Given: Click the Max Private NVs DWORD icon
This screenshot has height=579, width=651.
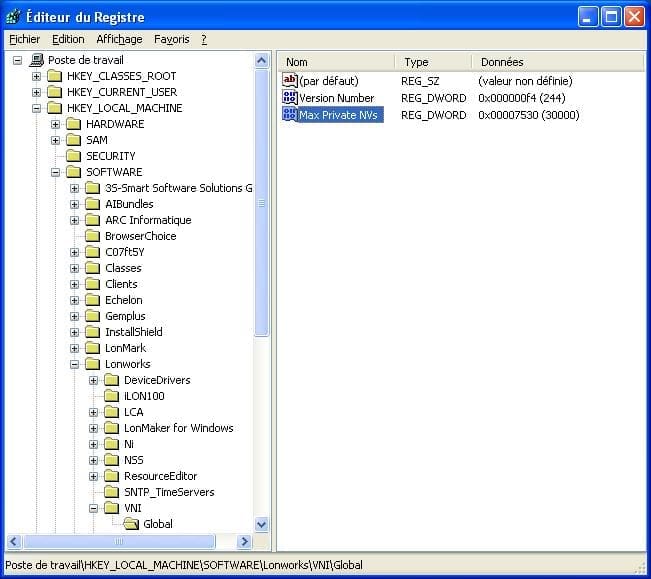Looking at the screenshot, I should pyautogui.click(x=290, y=115).
